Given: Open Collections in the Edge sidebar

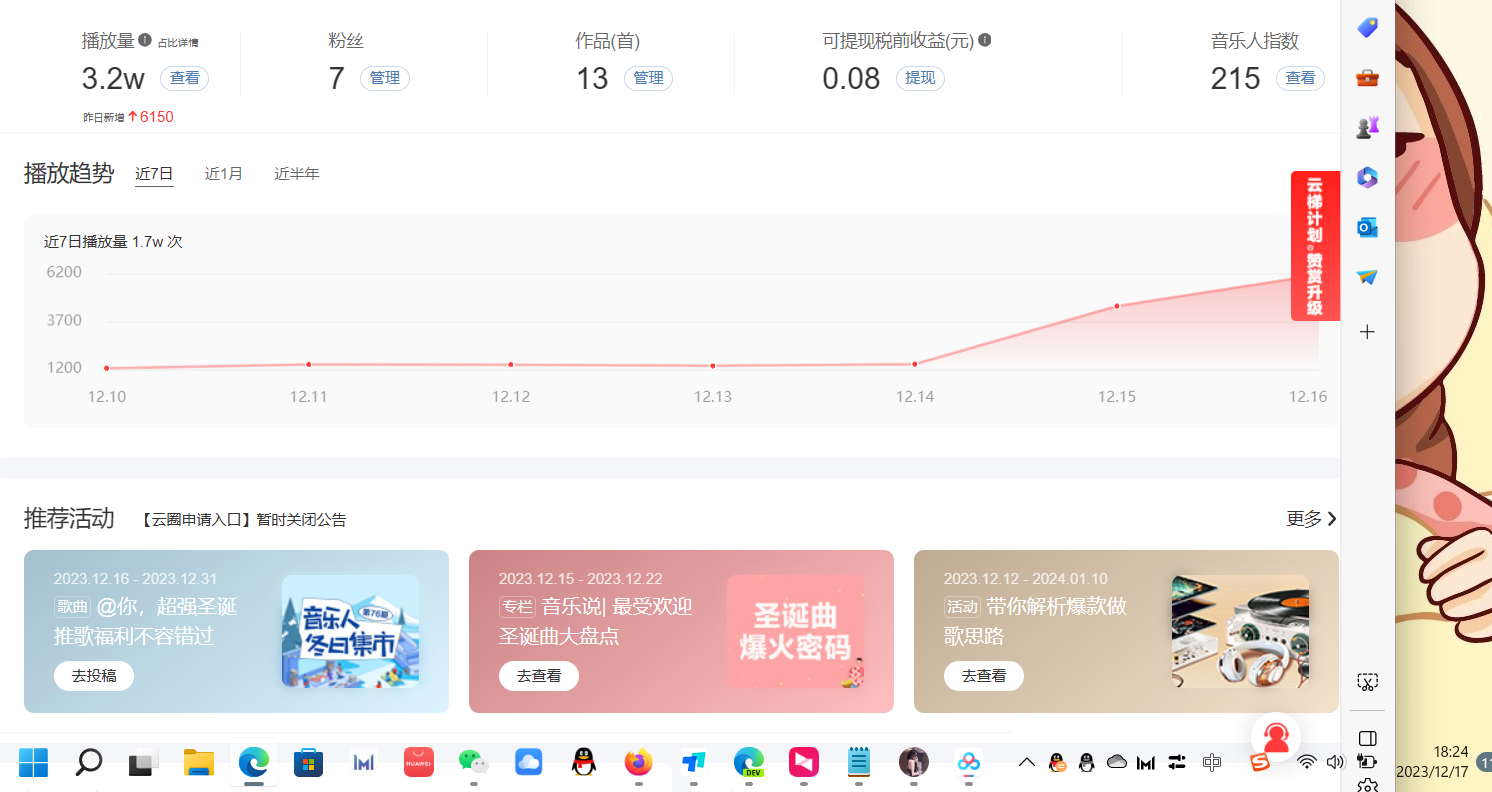Looking at the screenshot, I should tap(1367, 27).
